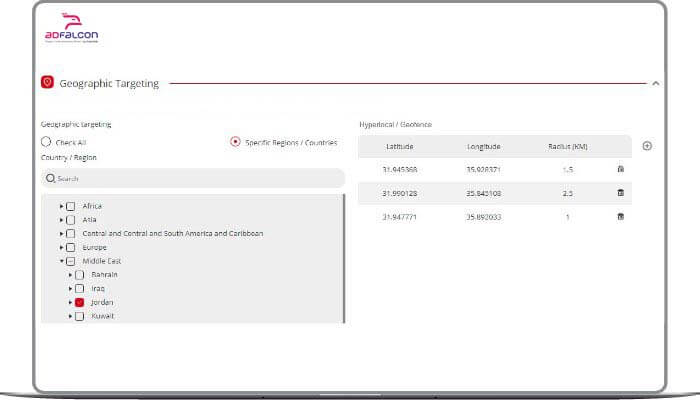Screen dimensions: 700x400
Task: Select the Check All radio button
Action: pyautogui.click(x=46, y=142)
